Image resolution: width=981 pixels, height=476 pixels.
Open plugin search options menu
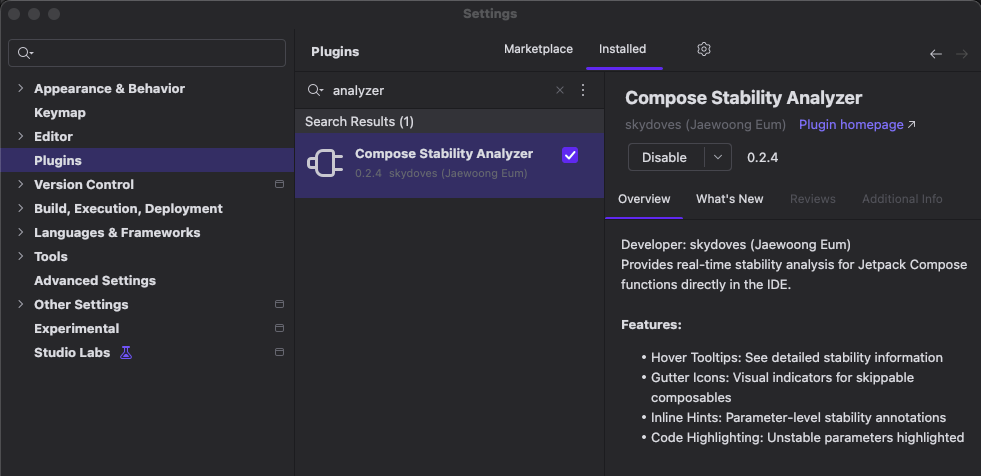[583, 90]
